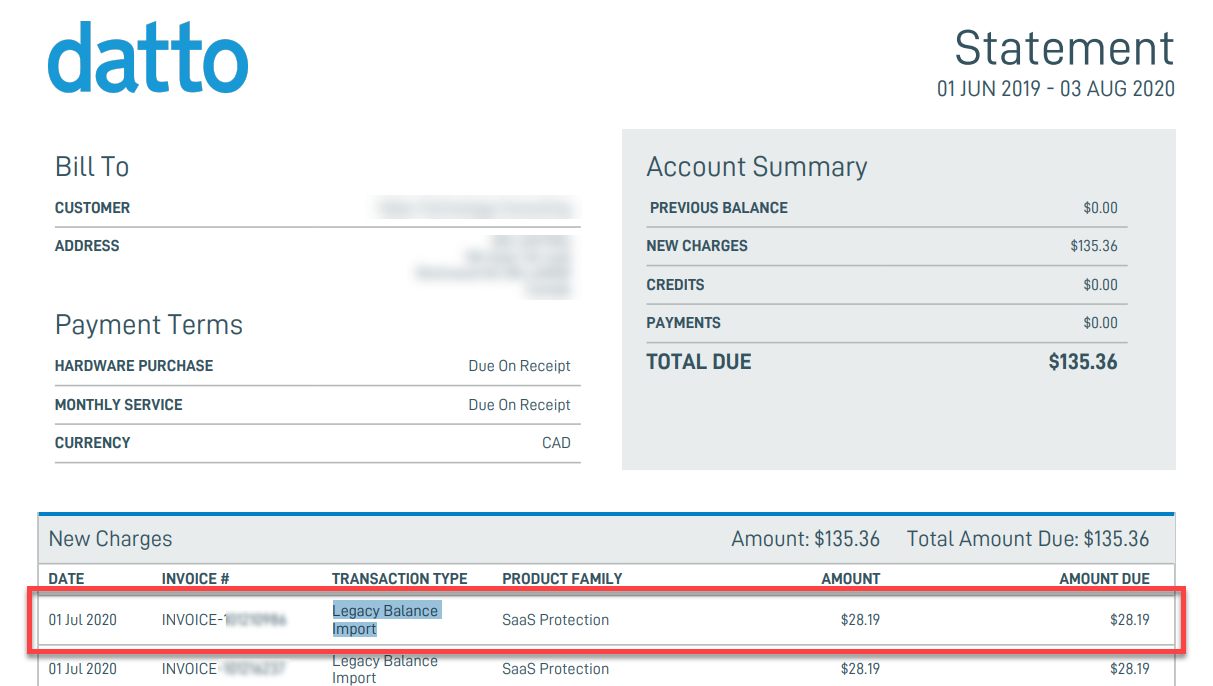Sort by the AMOUNT DUE column header
1213x686 pixels.
1104,578
